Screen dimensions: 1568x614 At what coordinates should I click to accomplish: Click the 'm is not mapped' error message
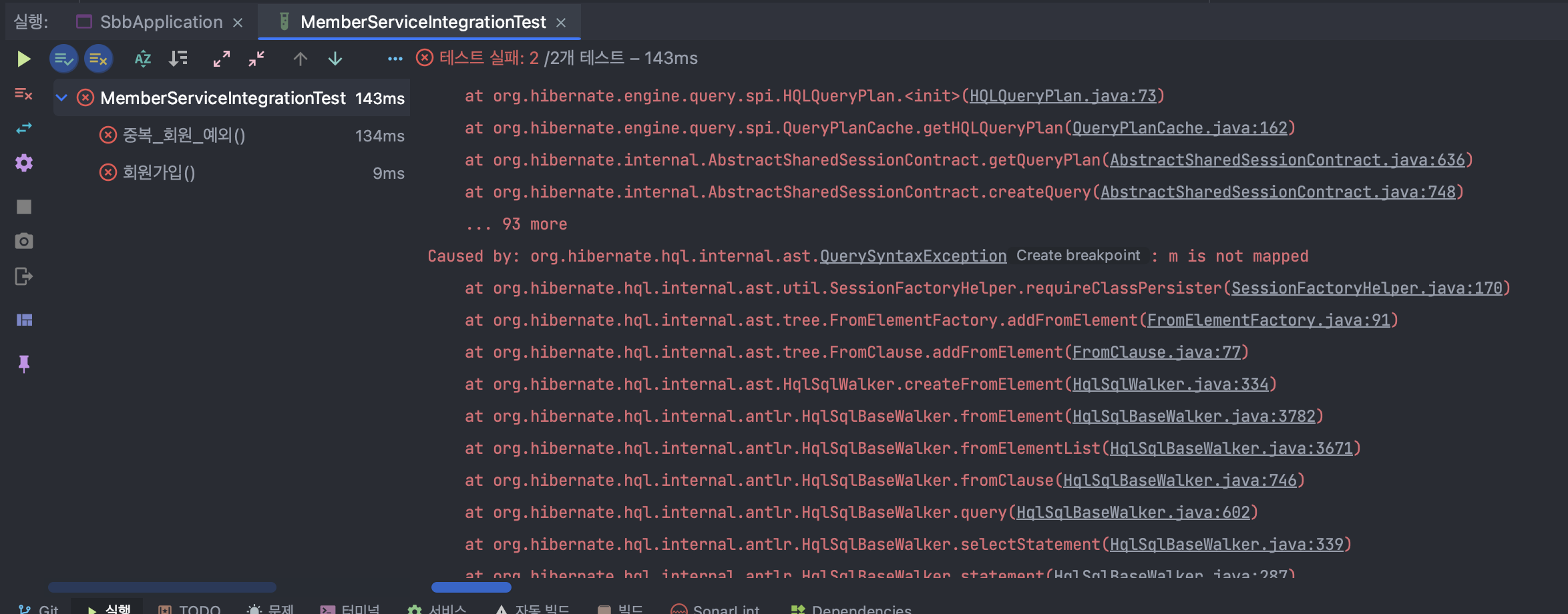pyautogui.click(x=1238, y=256)
